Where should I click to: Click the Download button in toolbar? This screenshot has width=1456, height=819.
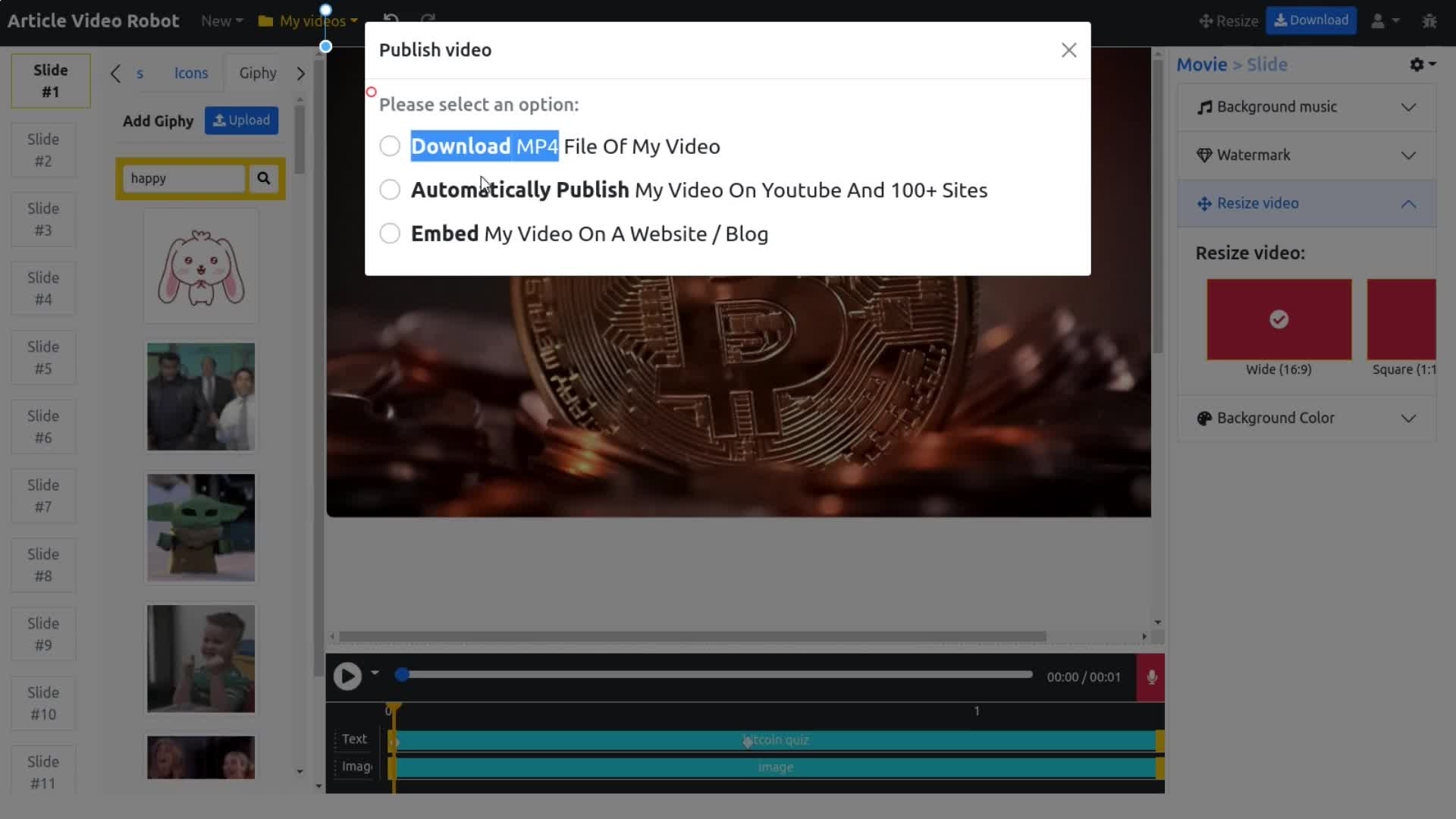coord(1312,20)
